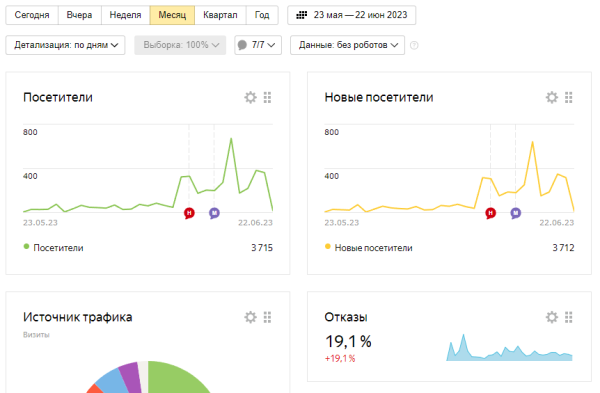Click the Посетители widget title
Screen dimensions: 600x393
pyautogui.click(x=58, y=97)
